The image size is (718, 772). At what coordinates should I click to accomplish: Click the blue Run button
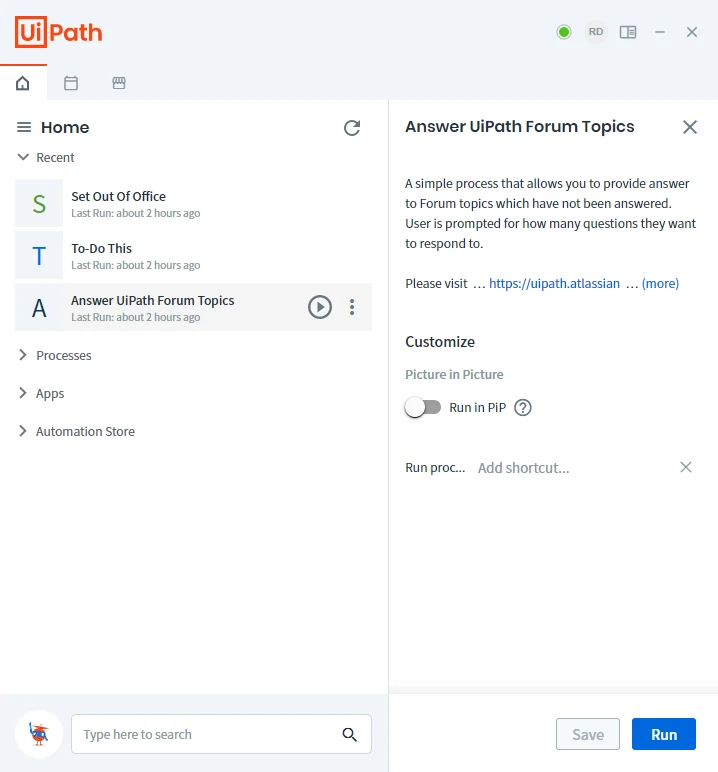click(664, 734)
